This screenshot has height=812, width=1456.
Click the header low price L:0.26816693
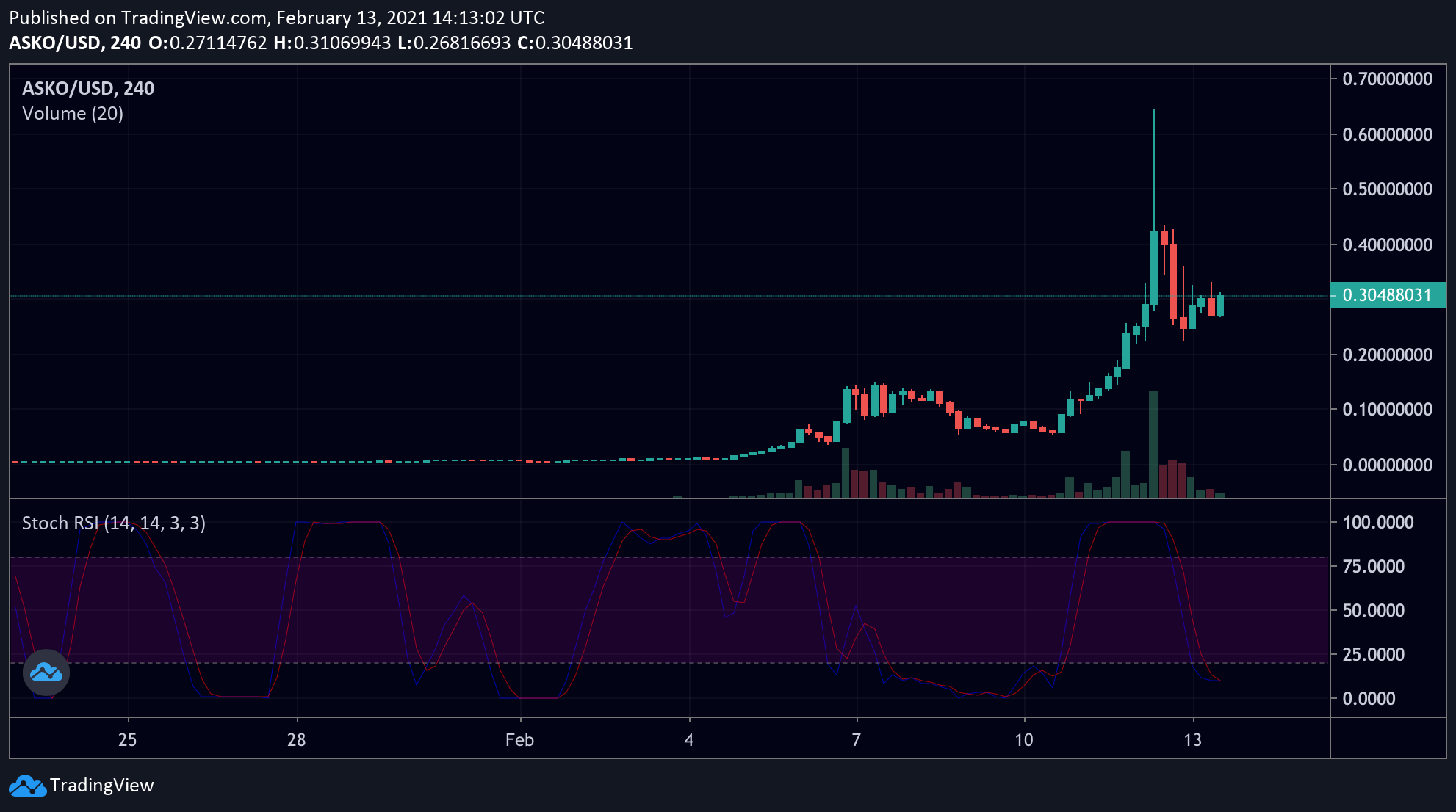(x=454, y=43)
